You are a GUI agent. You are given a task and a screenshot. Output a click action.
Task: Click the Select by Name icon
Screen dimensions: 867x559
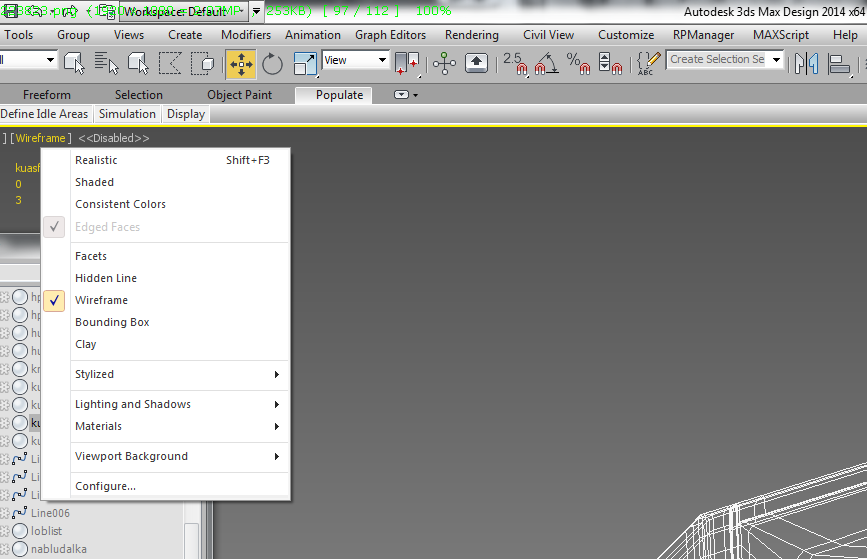coord(106,64)
